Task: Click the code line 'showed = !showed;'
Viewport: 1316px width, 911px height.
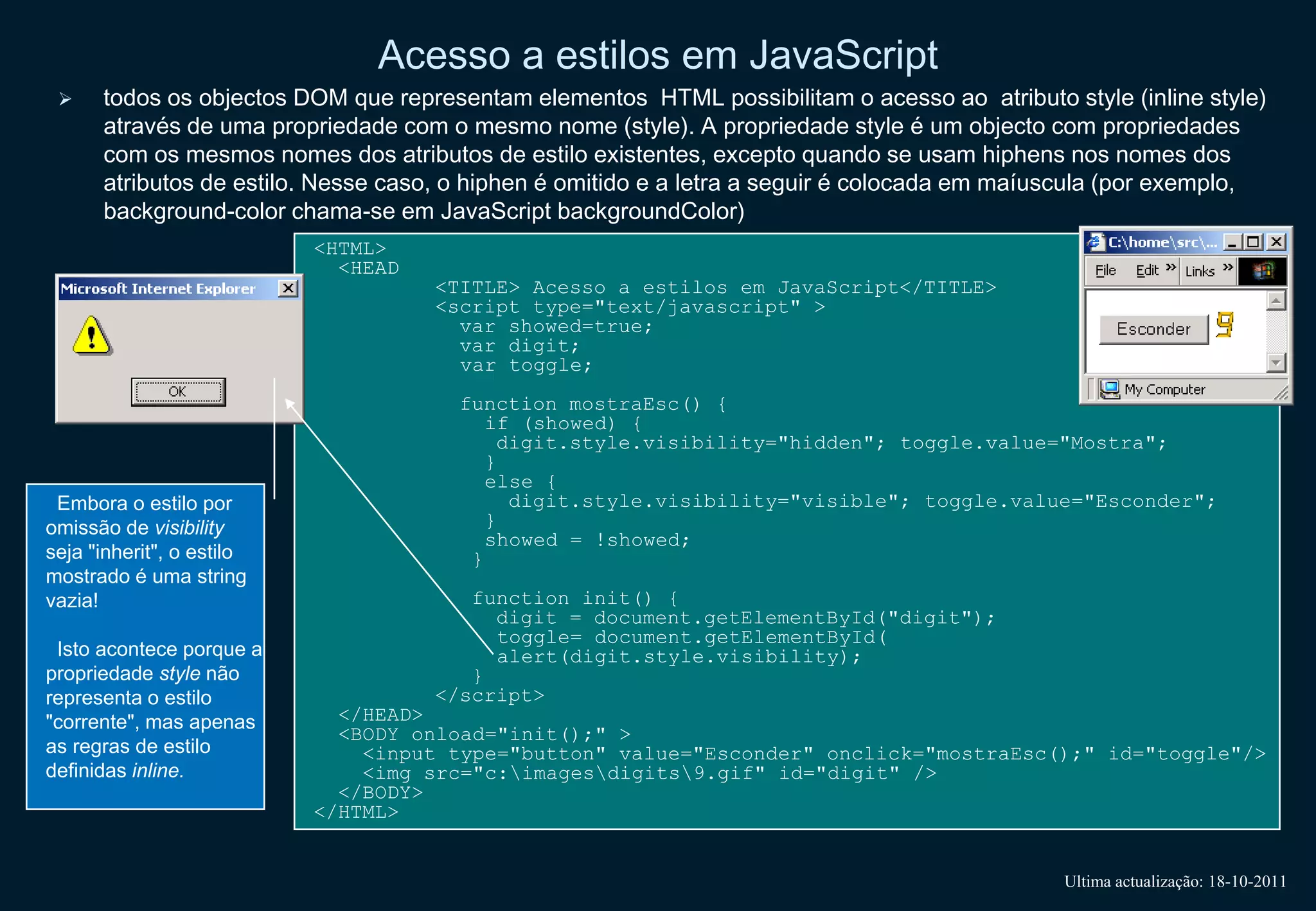Action: 587,540
